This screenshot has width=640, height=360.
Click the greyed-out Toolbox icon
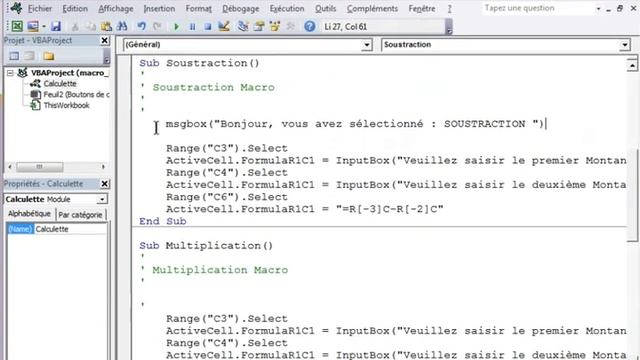point(291,27)
